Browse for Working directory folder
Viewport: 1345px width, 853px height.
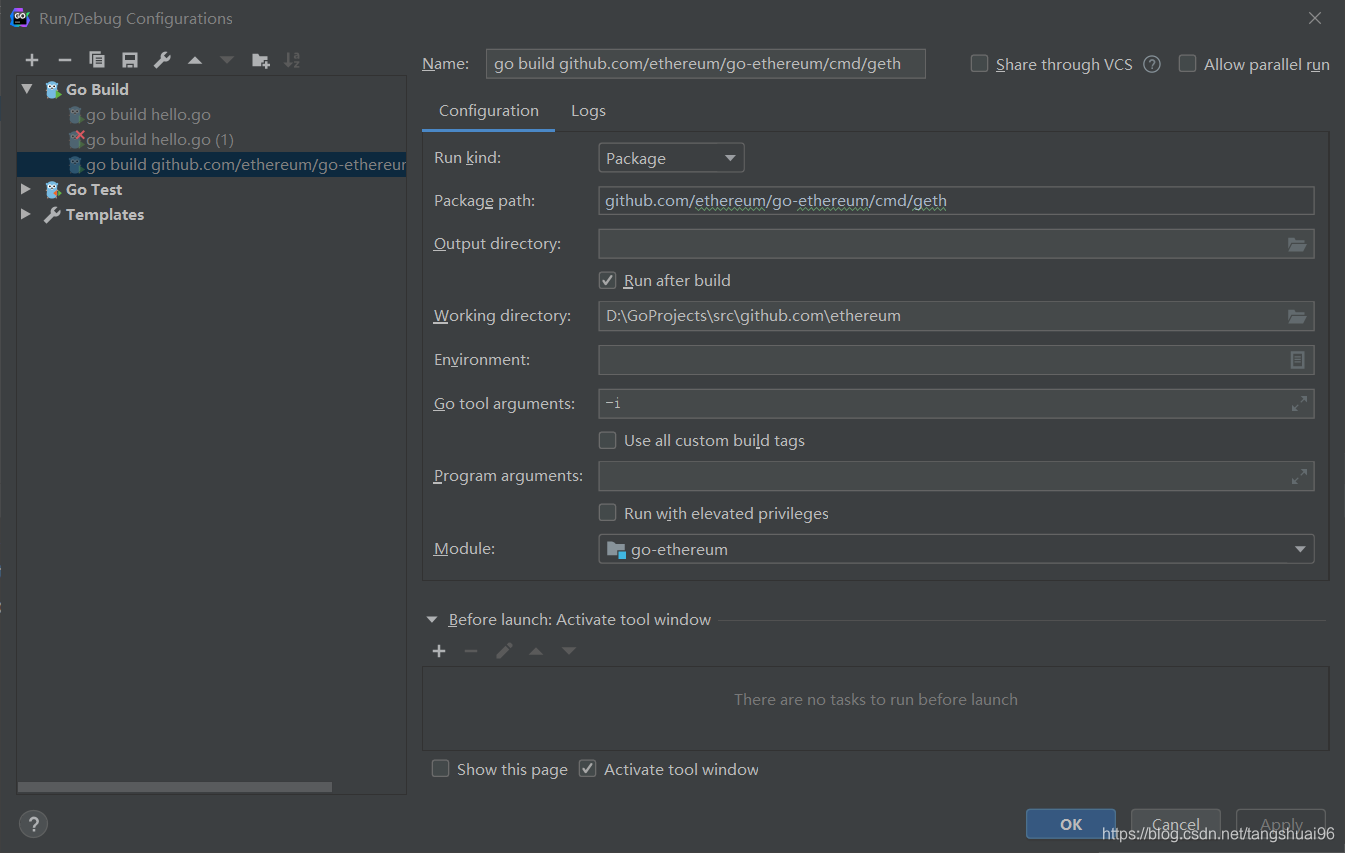click(x=1297, y=316)
